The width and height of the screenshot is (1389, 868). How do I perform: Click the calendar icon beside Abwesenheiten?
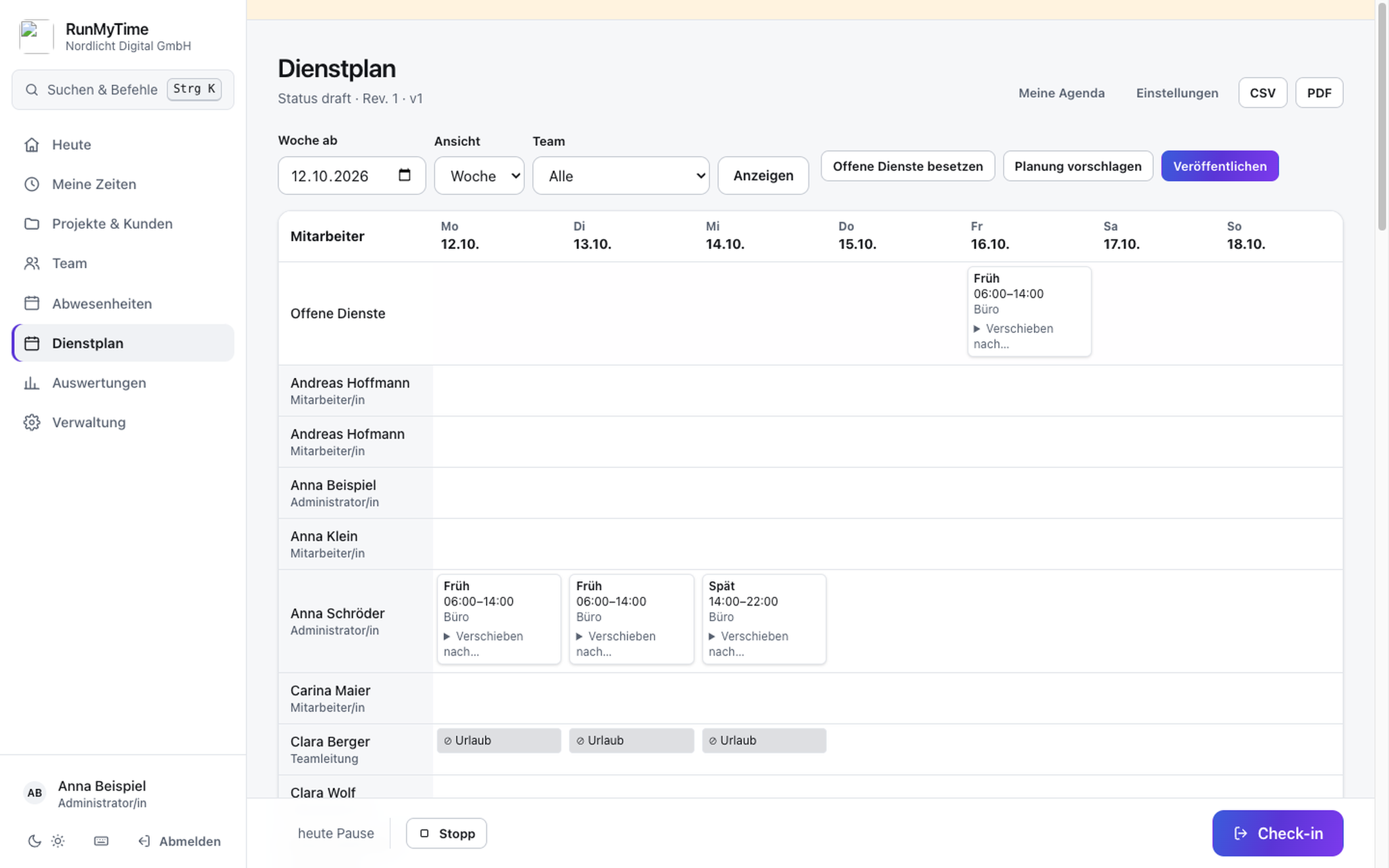point(32,303)
